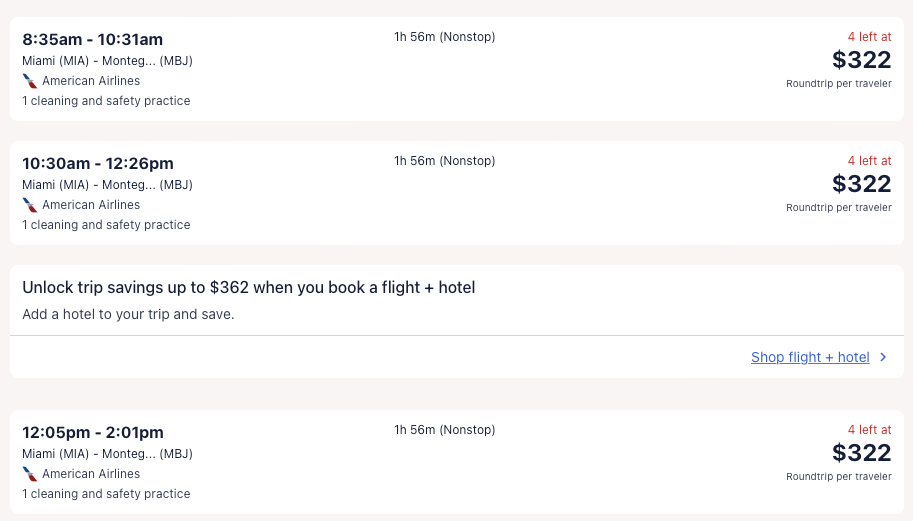Click Miami - Montego route on 8:35am flight
Viewport: 913px width, 521px height.
107,61
